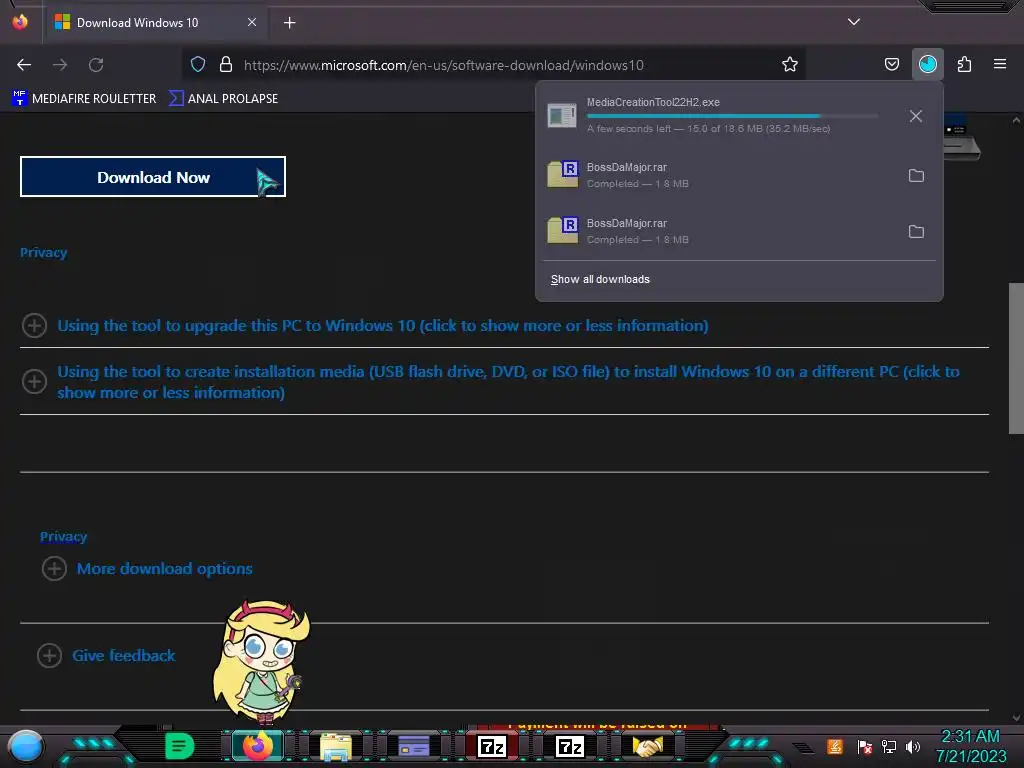Go back using the browser back arrow
This screenshot has height=768, width=1024.
click(x=24, y=65)
